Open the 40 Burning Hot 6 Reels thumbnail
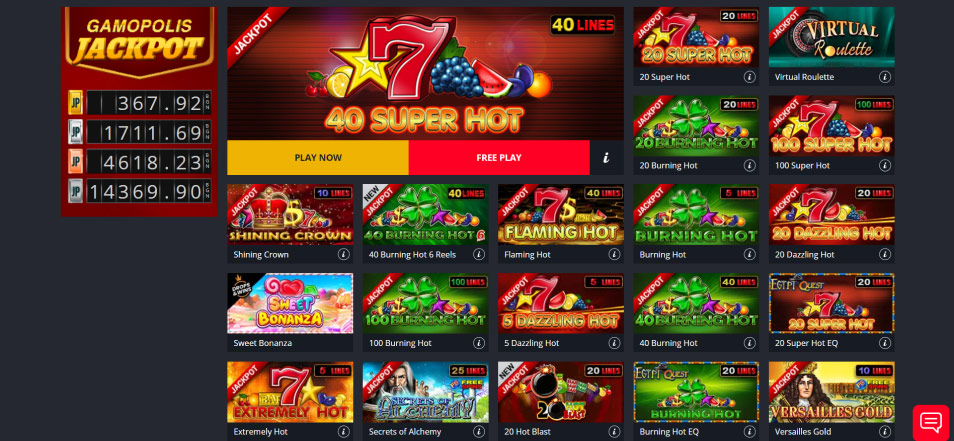The height and width of the screenshot is (441, 954). coord(425,215)
